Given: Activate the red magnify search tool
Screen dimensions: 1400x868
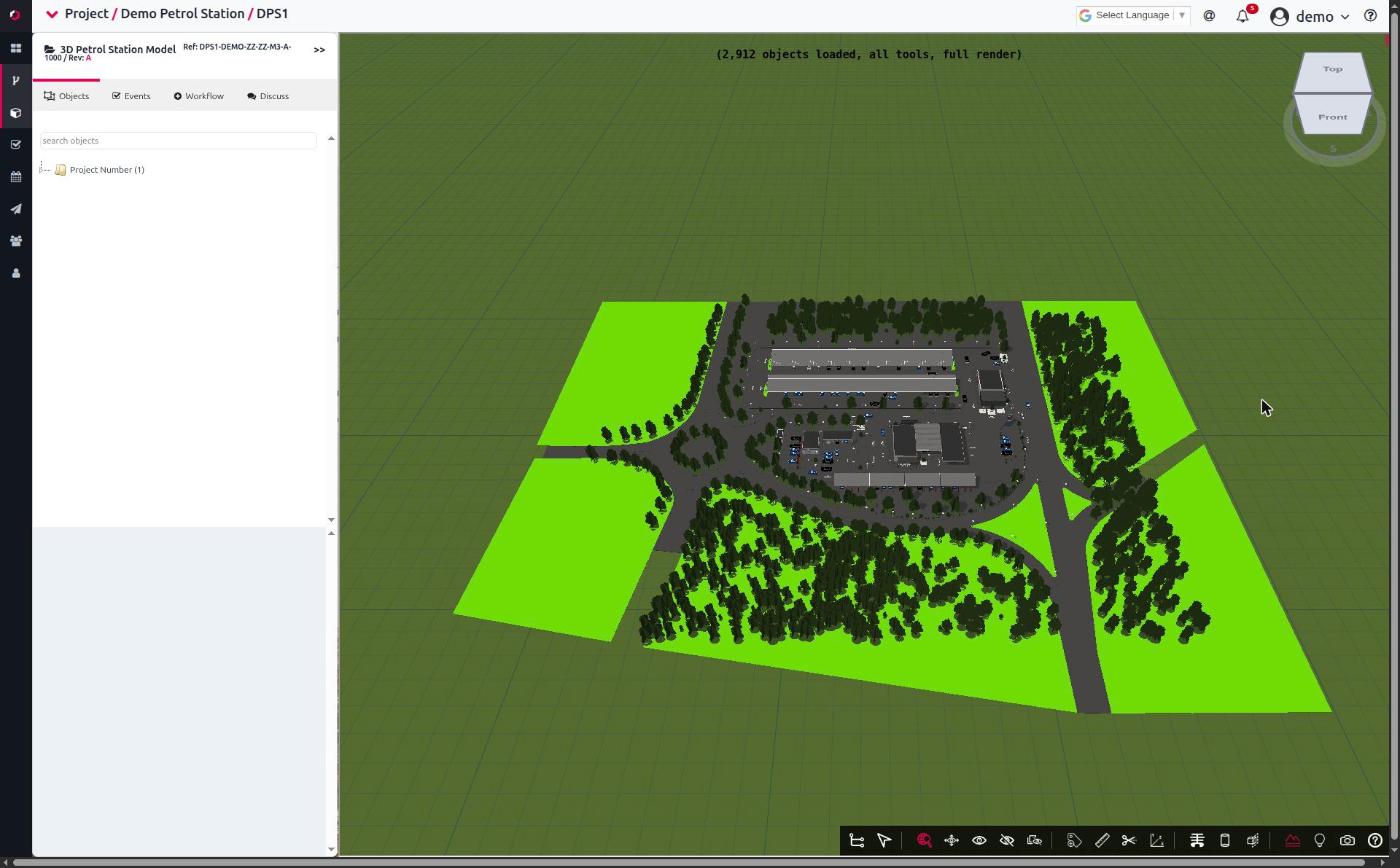Looking at the screenshot, I should [x=924, y=841].
